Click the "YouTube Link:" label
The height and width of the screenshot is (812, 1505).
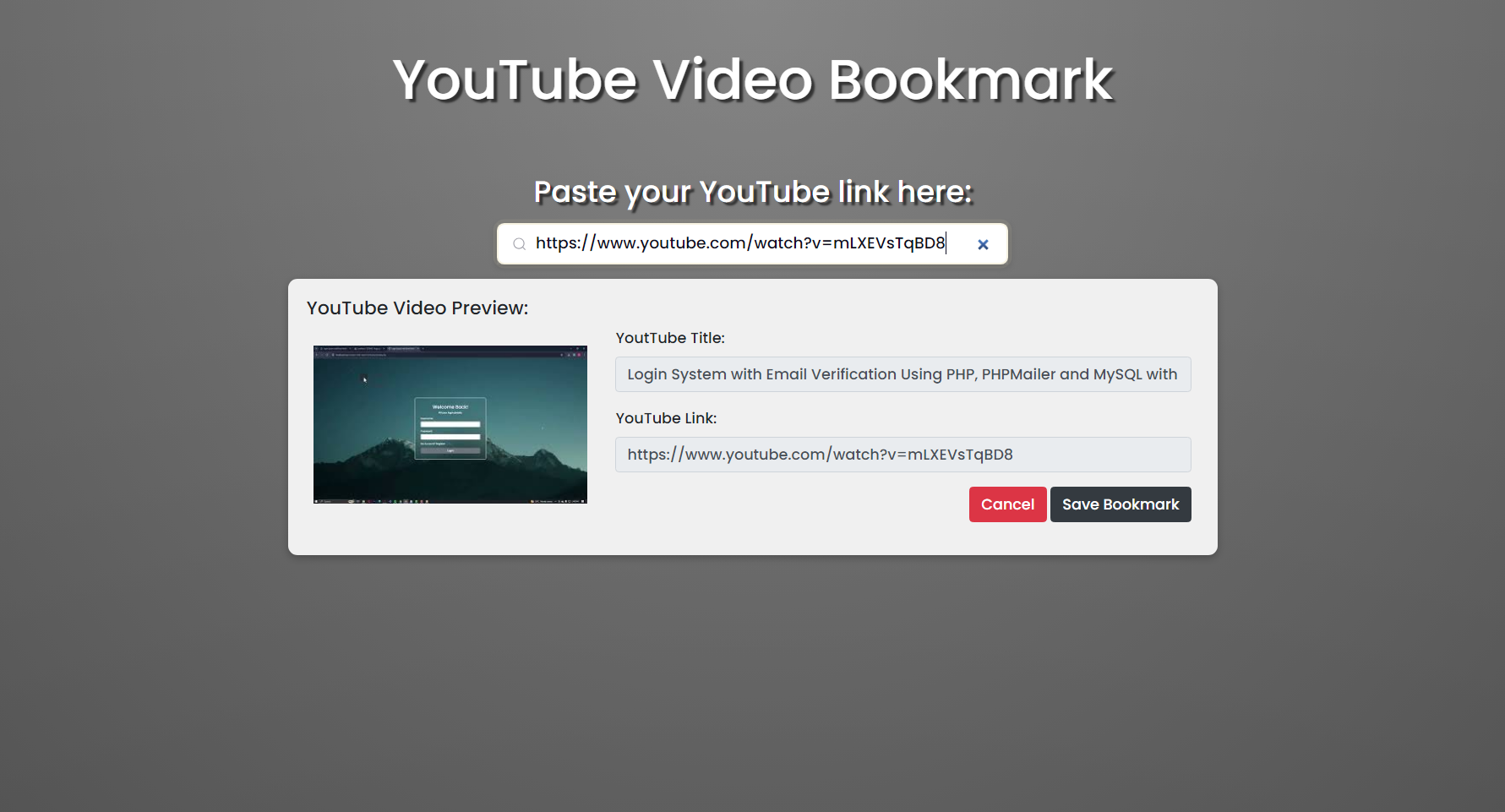click(x=666, y=418)
